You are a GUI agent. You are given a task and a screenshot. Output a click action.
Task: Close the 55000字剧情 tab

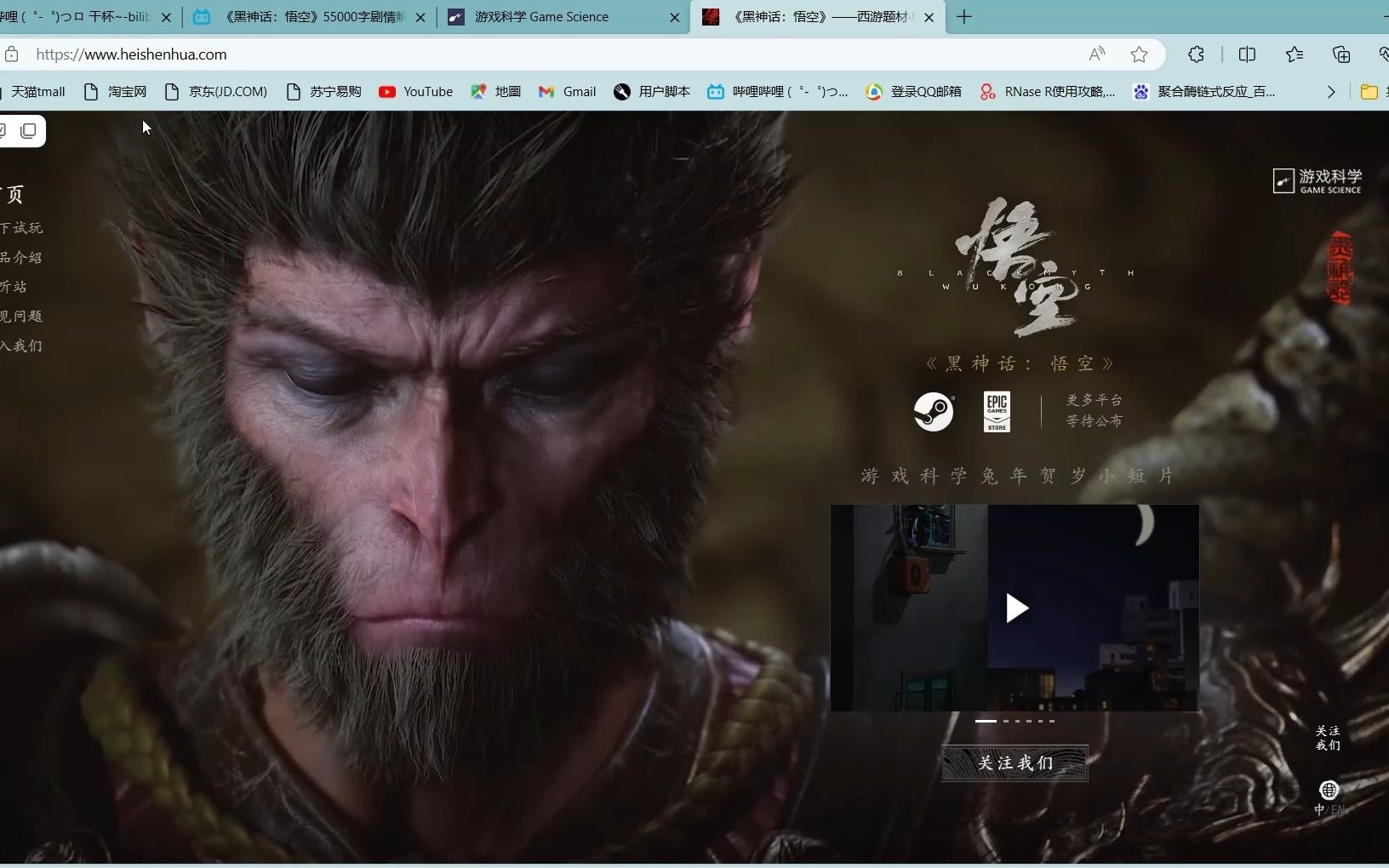point(420,17)
